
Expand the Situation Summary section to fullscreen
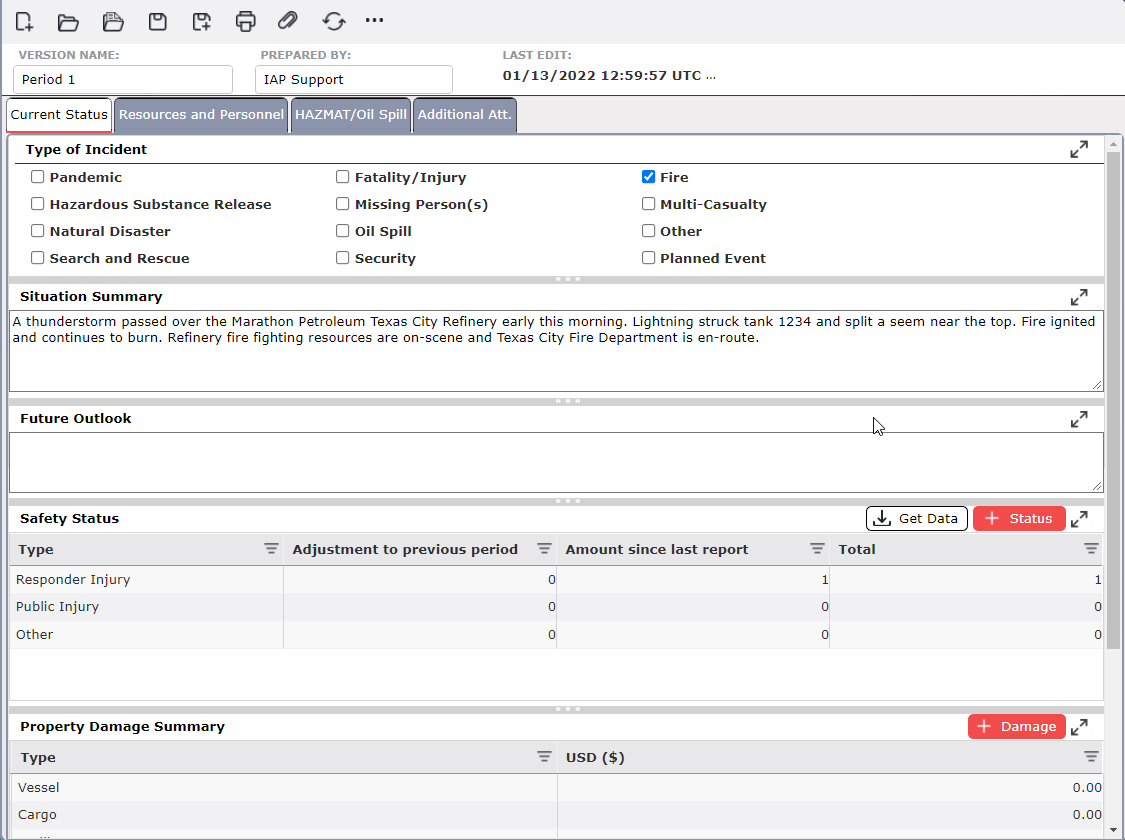(x=1079, y=297)
